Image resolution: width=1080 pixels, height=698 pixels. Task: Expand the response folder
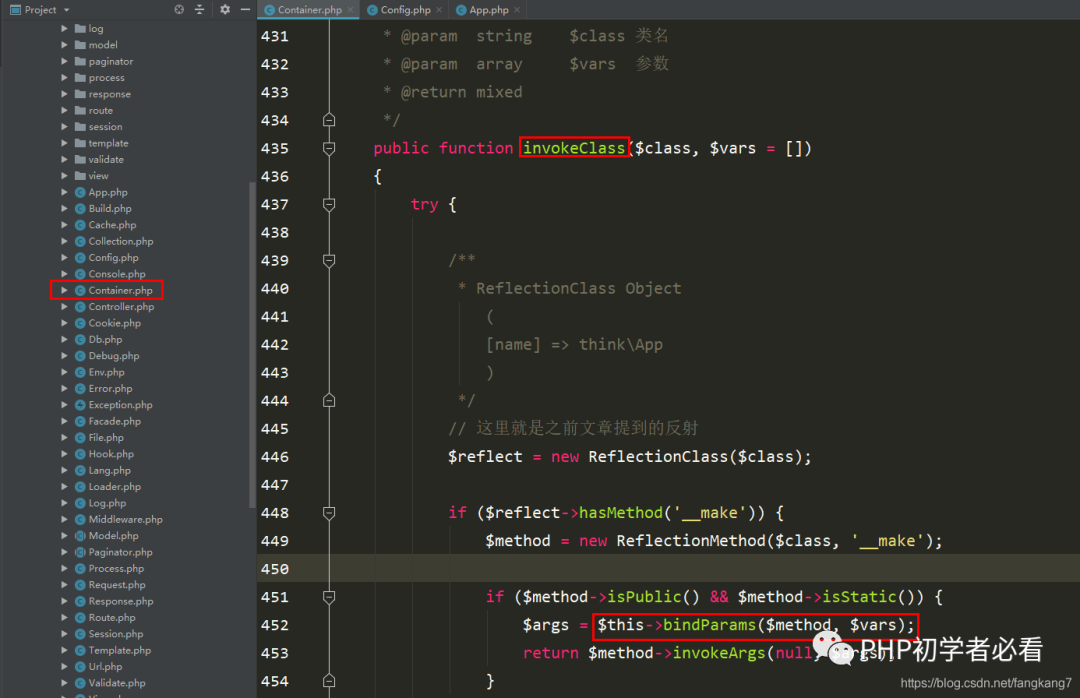[x=64, y=94]
